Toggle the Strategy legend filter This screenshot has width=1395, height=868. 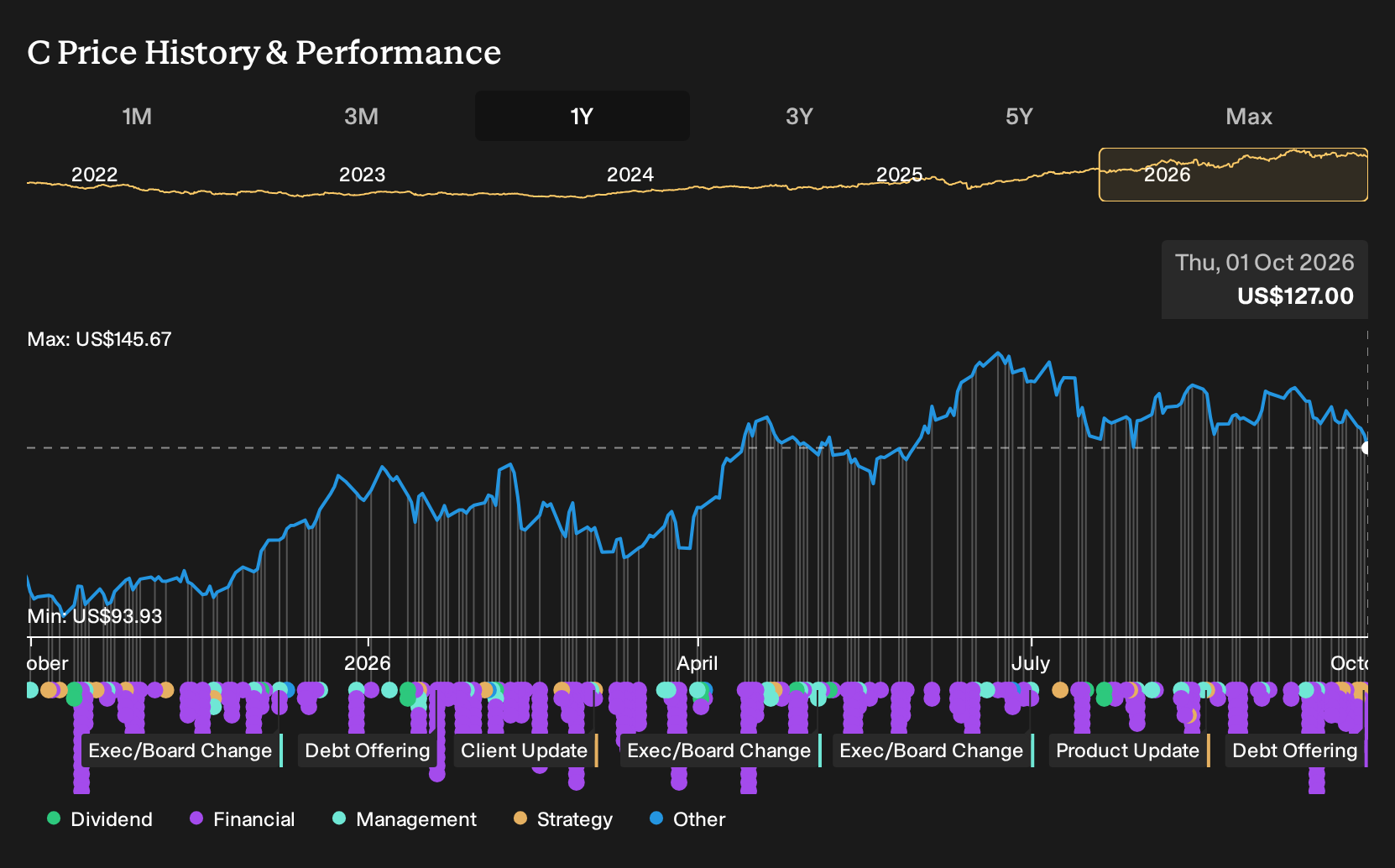click(563, 819)
